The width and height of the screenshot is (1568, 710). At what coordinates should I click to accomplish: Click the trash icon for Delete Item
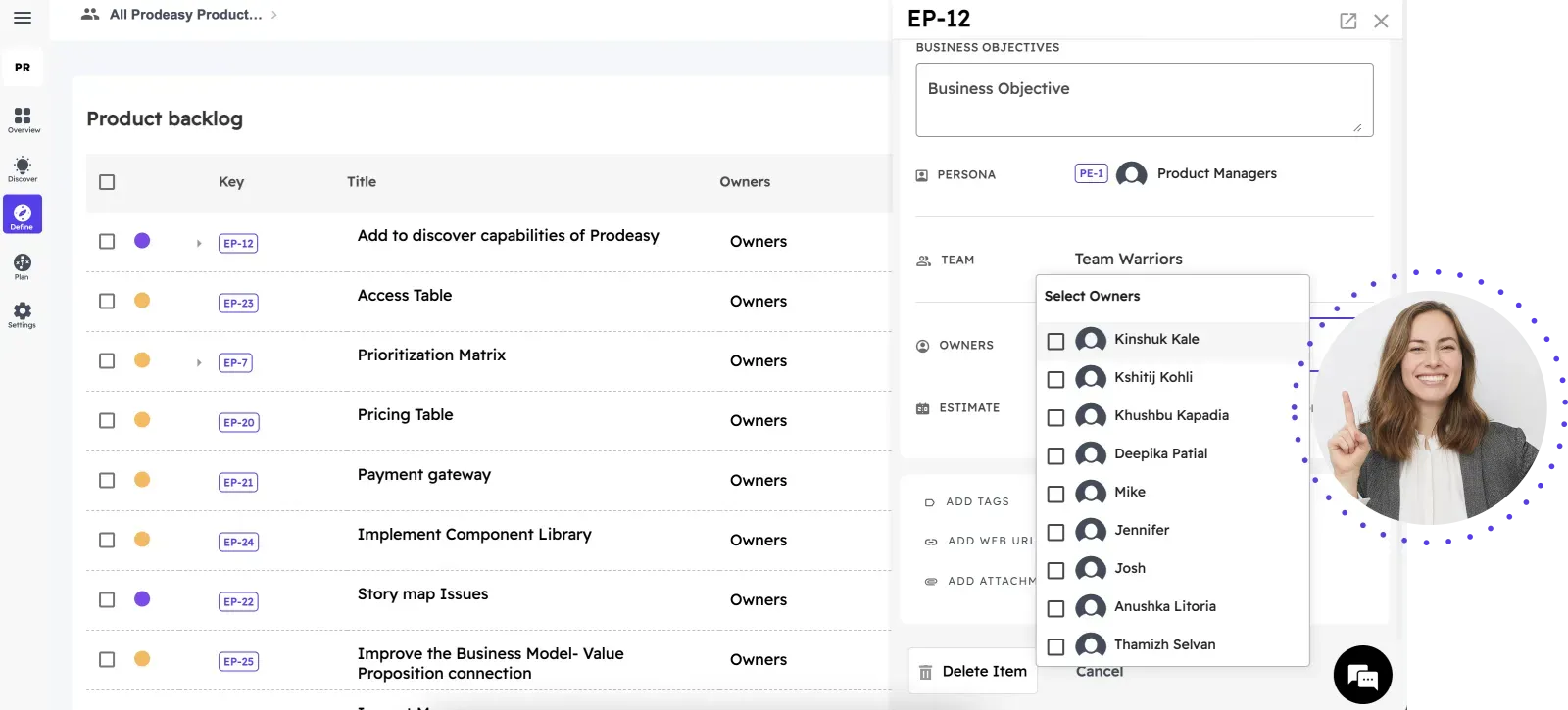click(925, 673)
